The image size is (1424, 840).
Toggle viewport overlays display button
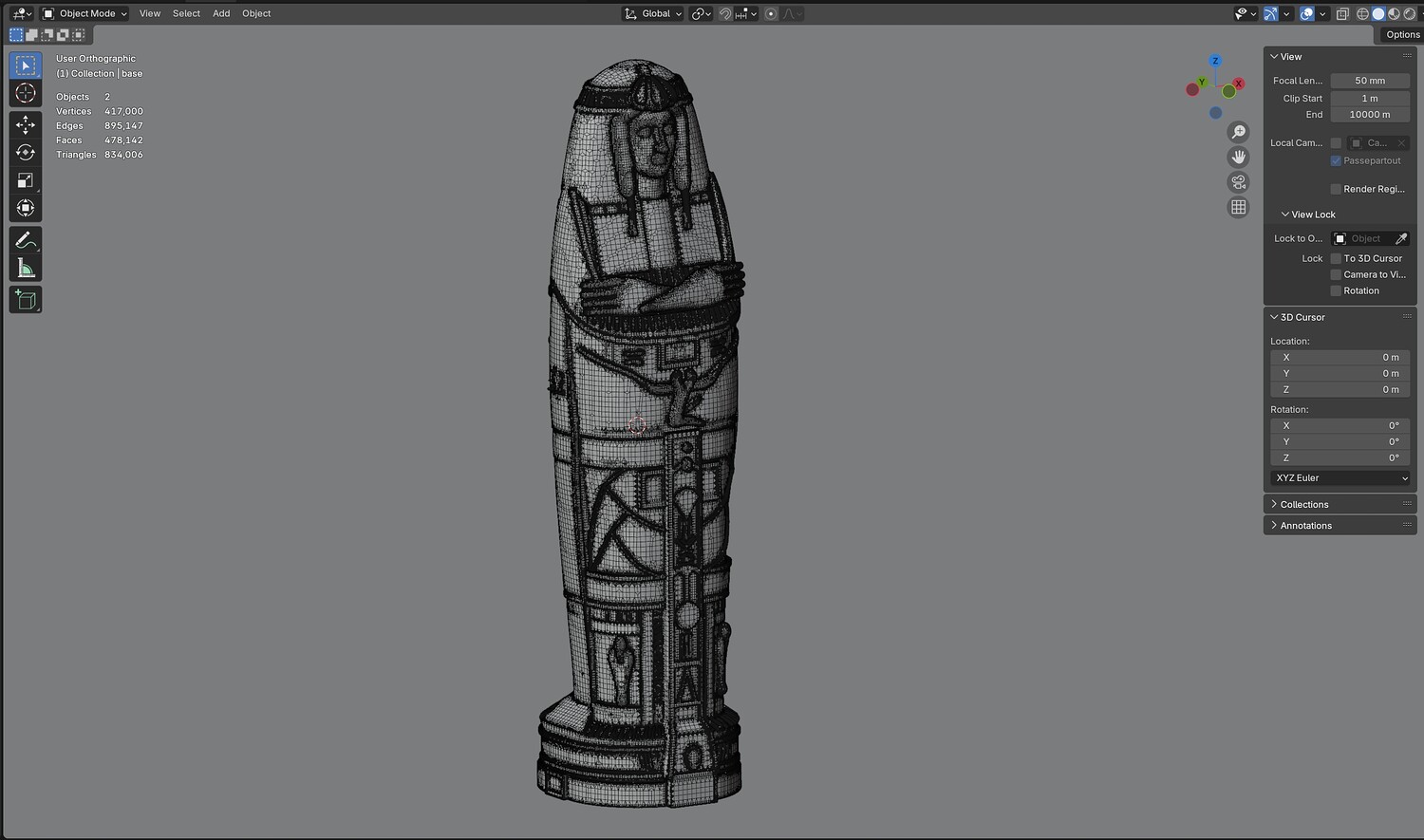tap(1306, 13)
